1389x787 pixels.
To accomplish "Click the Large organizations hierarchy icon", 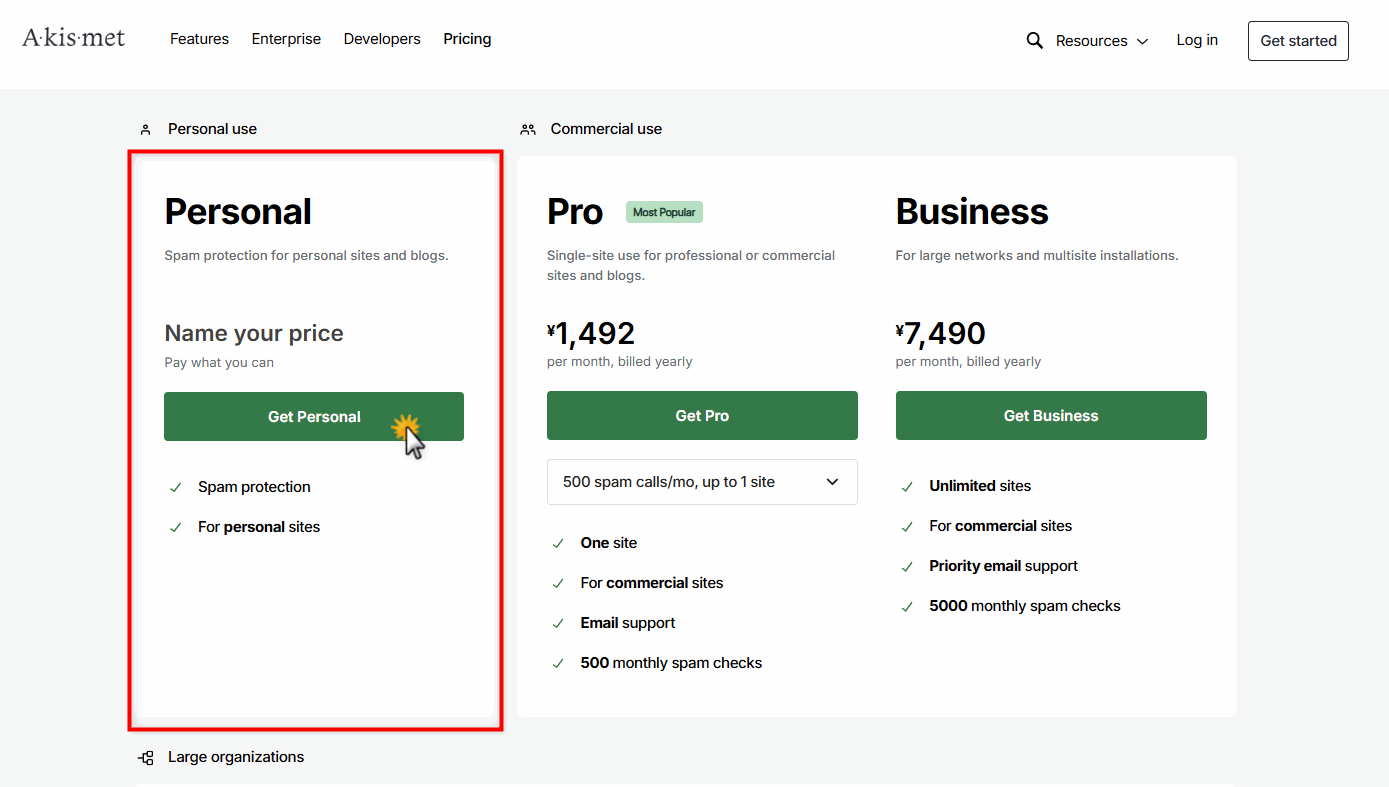I will point(146,758).
